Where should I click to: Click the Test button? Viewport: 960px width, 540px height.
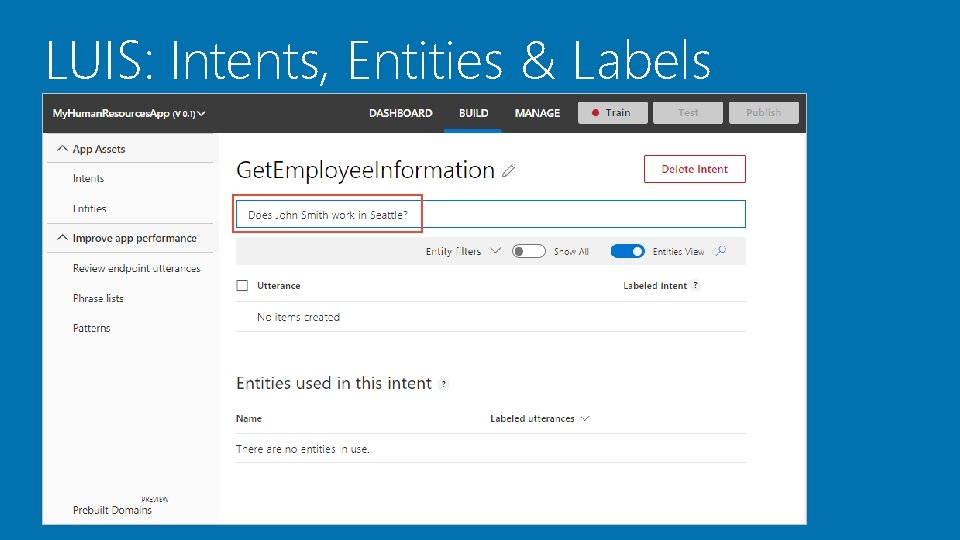[688, 113]
